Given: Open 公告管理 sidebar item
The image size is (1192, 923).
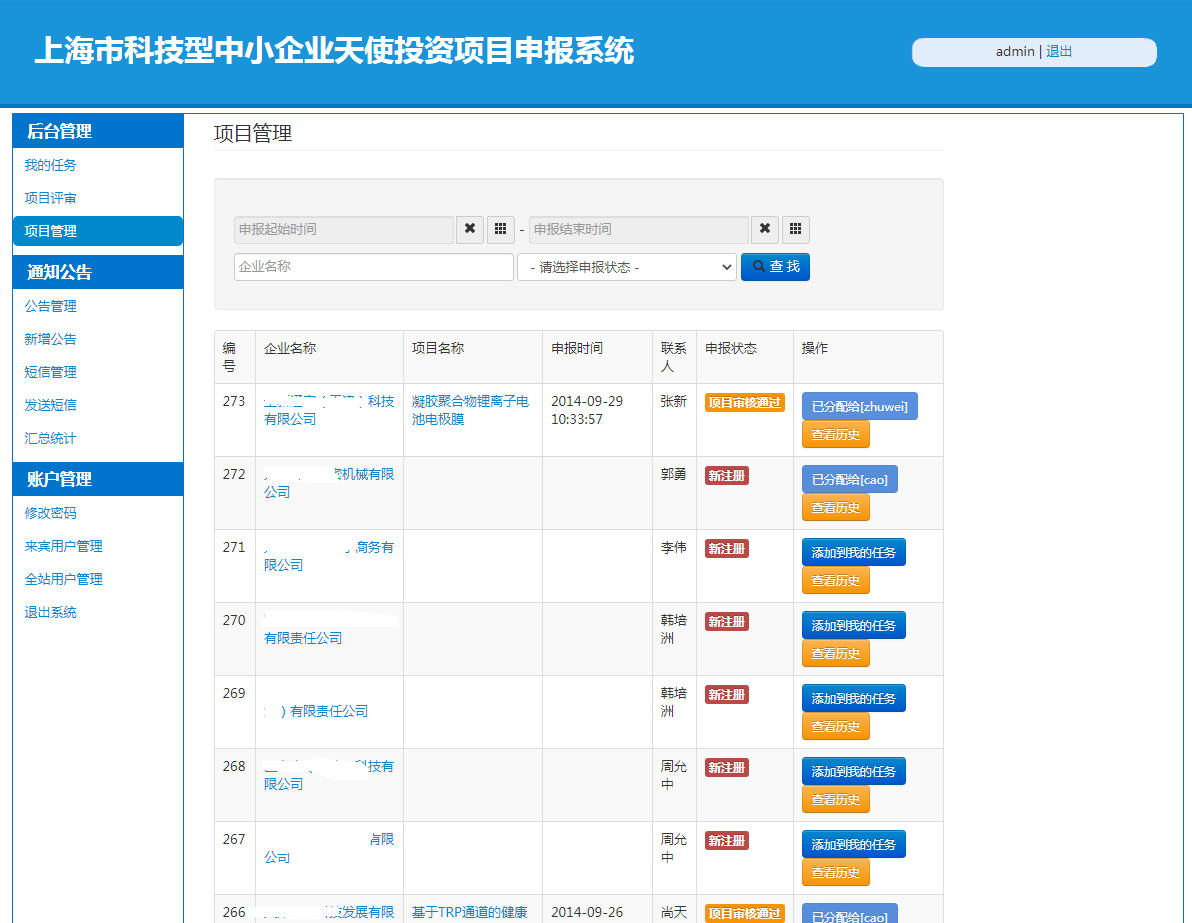Looking at the screenshot, I should 51,306.
